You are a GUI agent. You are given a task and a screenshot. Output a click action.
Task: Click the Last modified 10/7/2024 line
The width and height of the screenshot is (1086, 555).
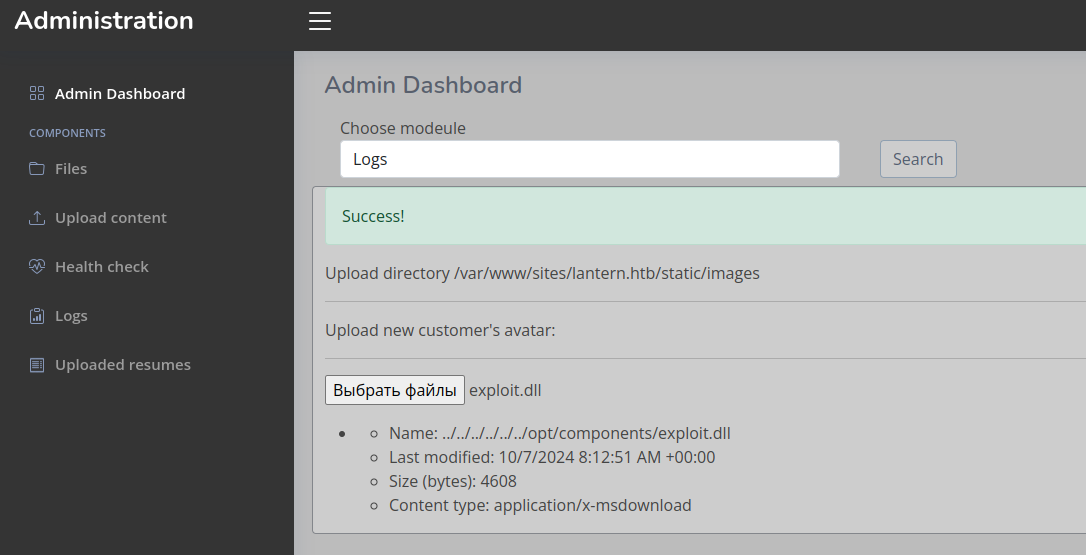552,457
